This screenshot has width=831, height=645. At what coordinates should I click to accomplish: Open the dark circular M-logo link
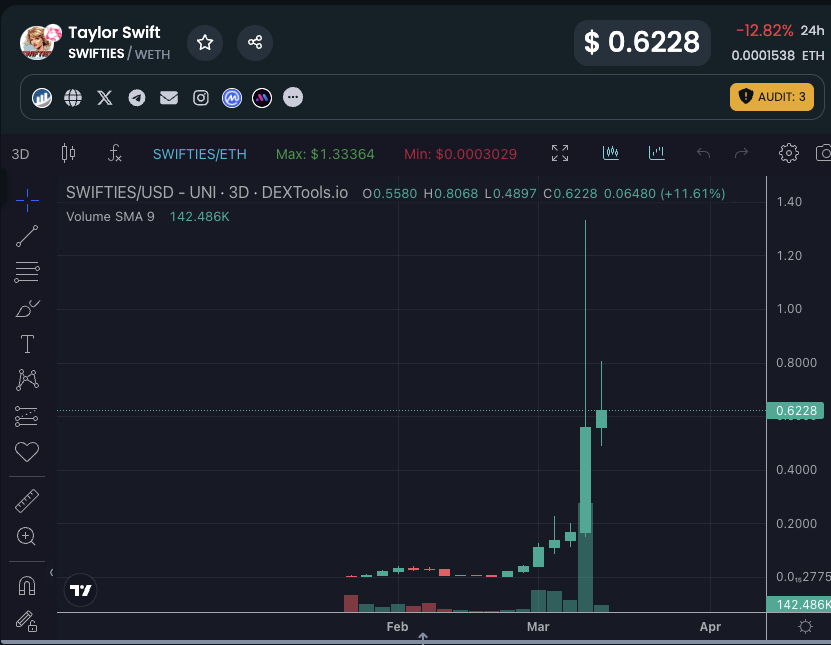(x=262, y=98)
